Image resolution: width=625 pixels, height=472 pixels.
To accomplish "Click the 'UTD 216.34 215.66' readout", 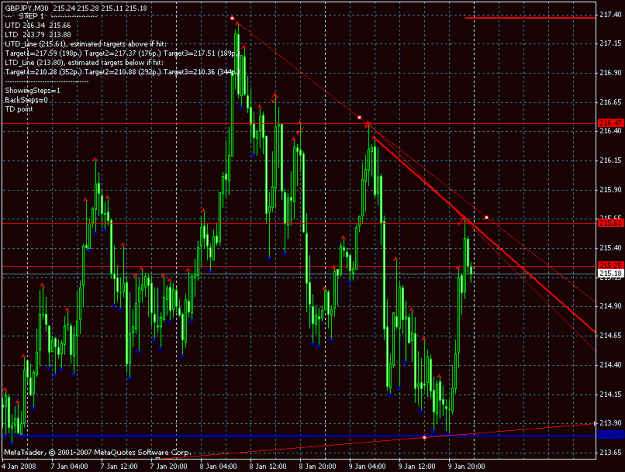I will (x=38, y=26).
